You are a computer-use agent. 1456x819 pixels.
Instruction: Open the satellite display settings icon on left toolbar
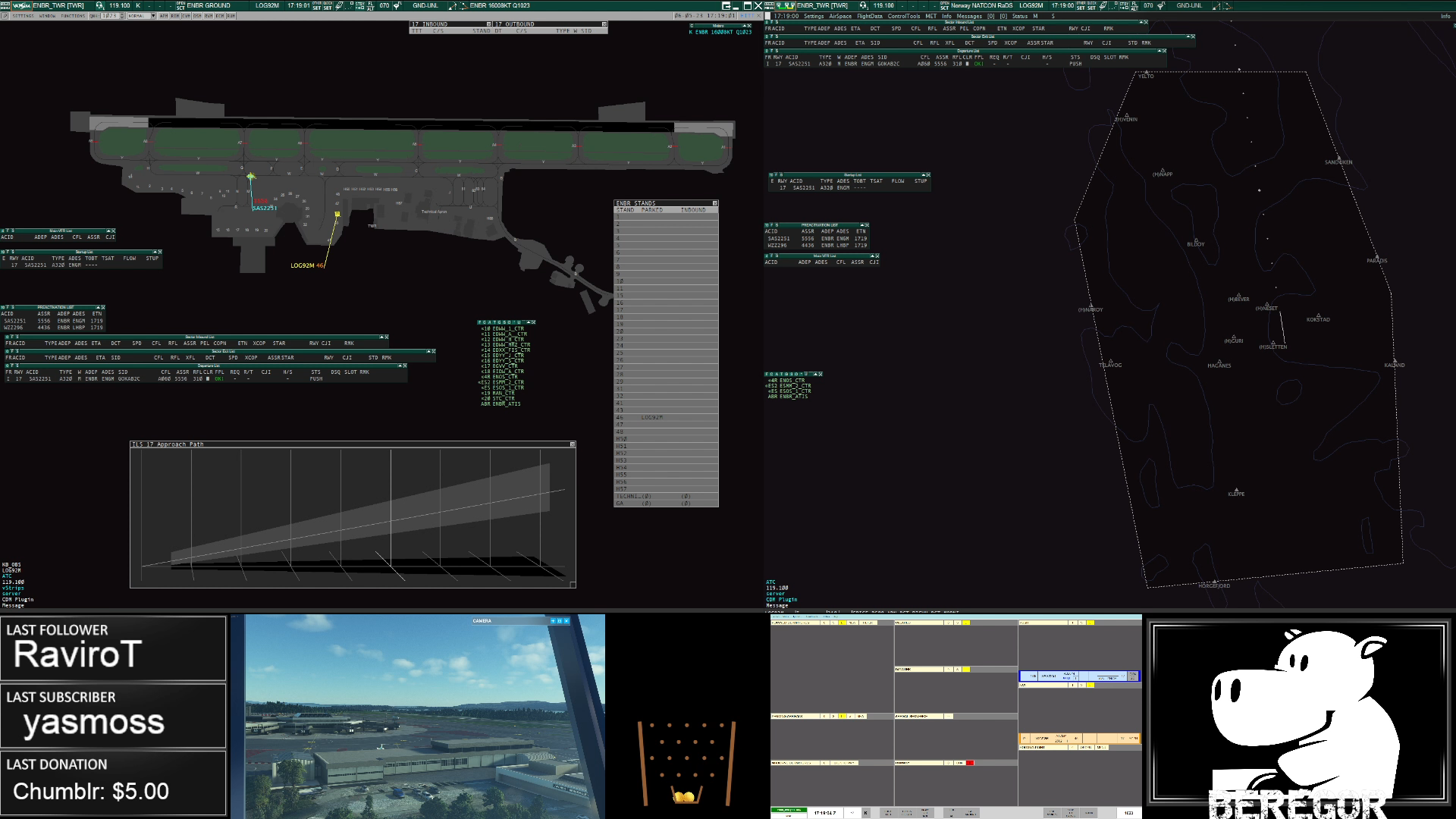point(338,5)
